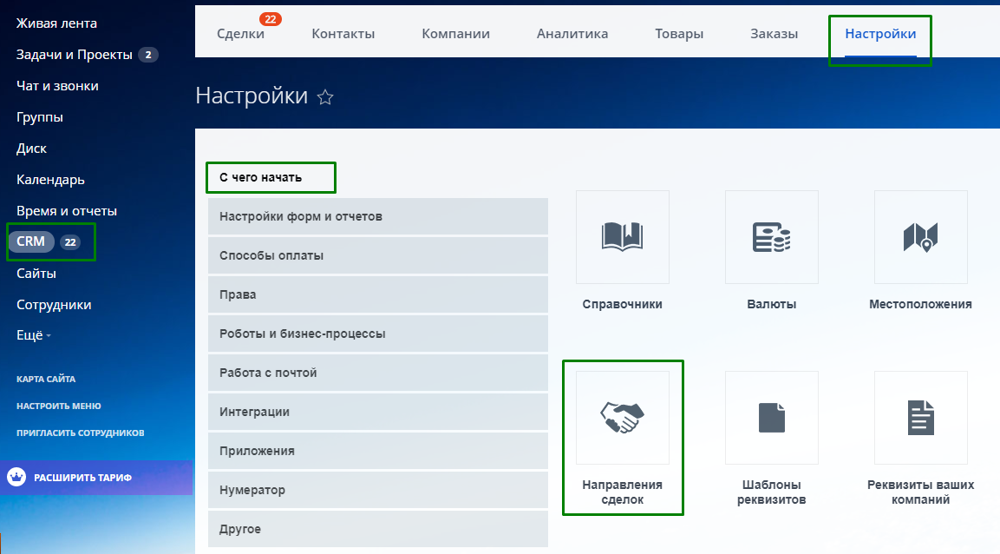Image resolution: width=1000 pixels, height=554 pixels.
Task: Switch to the Сделки tab
Action: click(x=241, y=34)
